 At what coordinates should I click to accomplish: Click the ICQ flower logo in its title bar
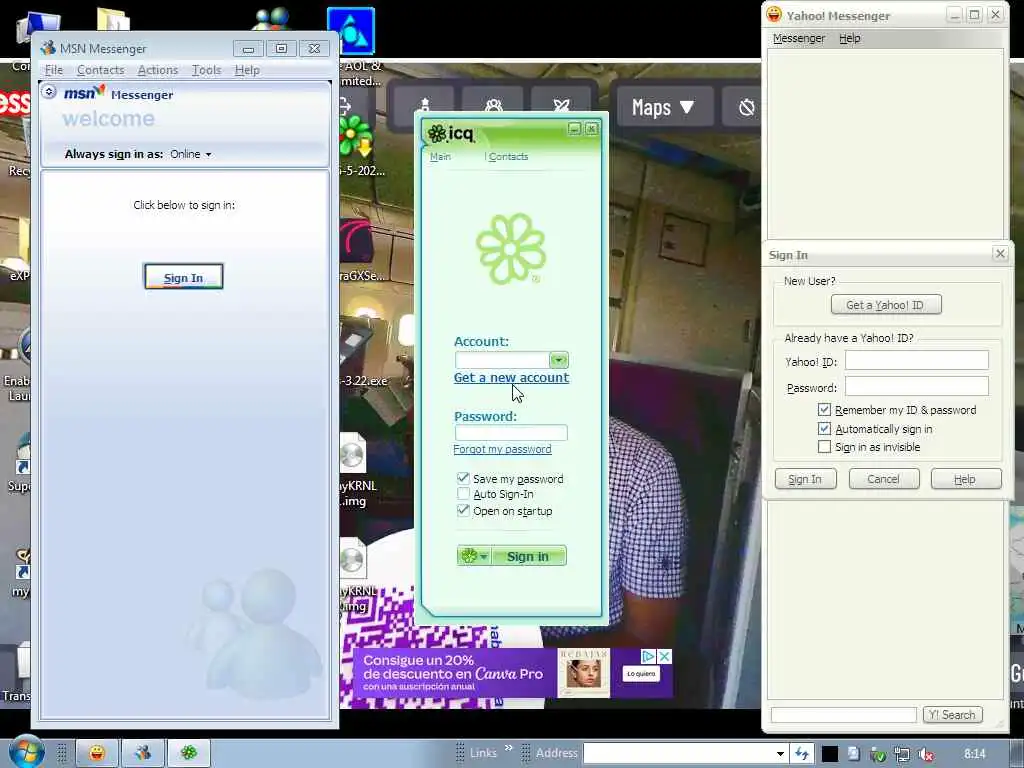coord(436,134)
